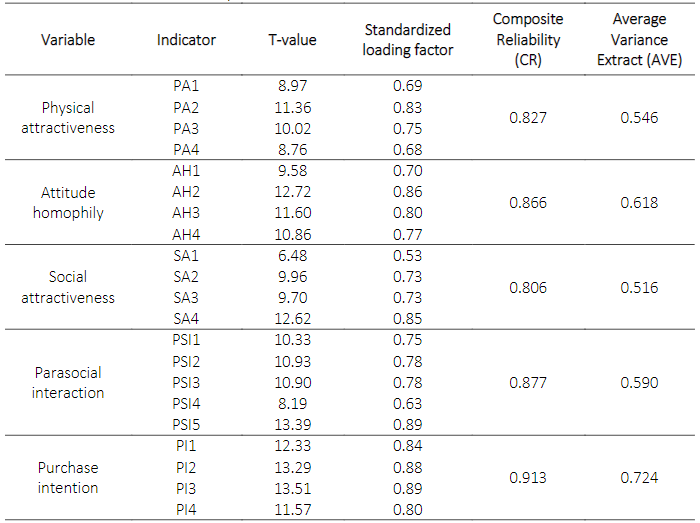Select the composite reliability value 0.913

pyautogui.click(x=527, y=478)
